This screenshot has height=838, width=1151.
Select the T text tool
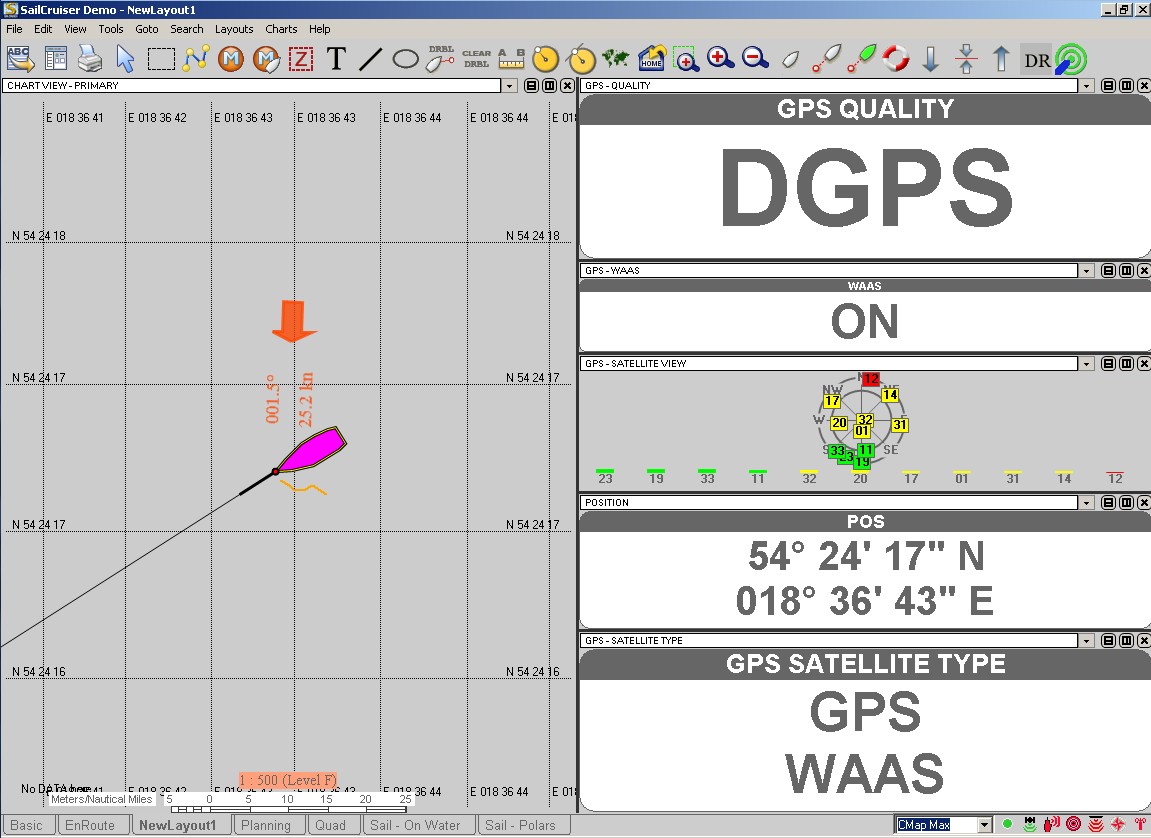(336, 59)
